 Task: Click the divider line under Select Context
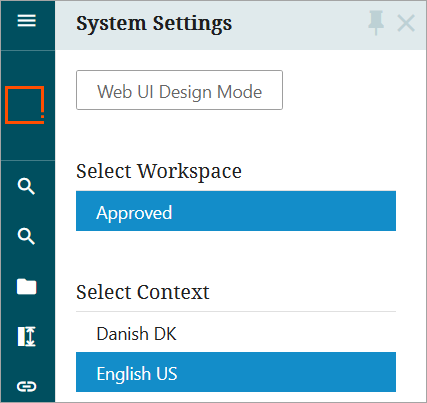click(236, 312)
